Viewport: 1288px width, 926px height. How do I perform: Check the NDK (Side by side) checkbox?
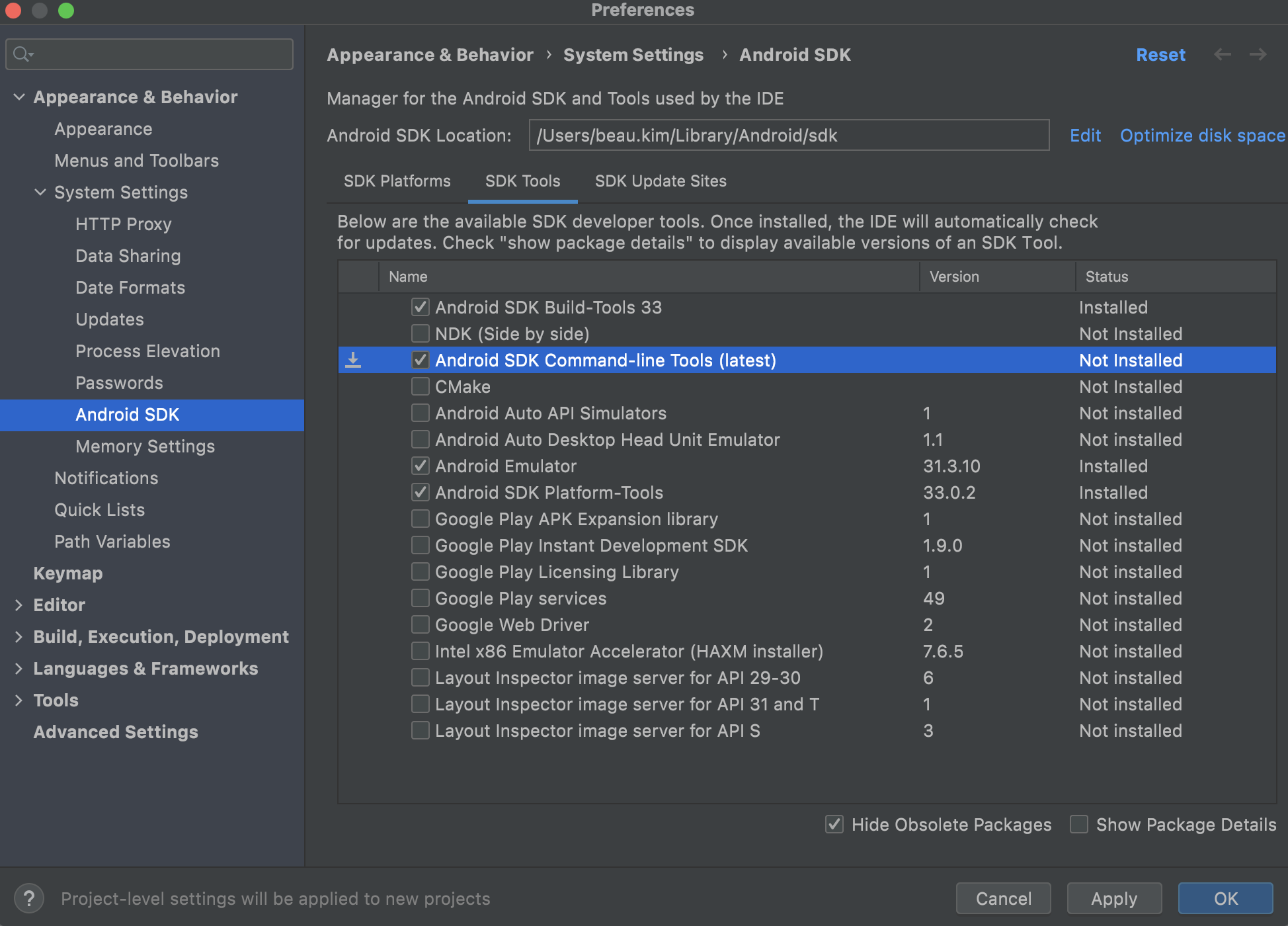click(421, 333)
